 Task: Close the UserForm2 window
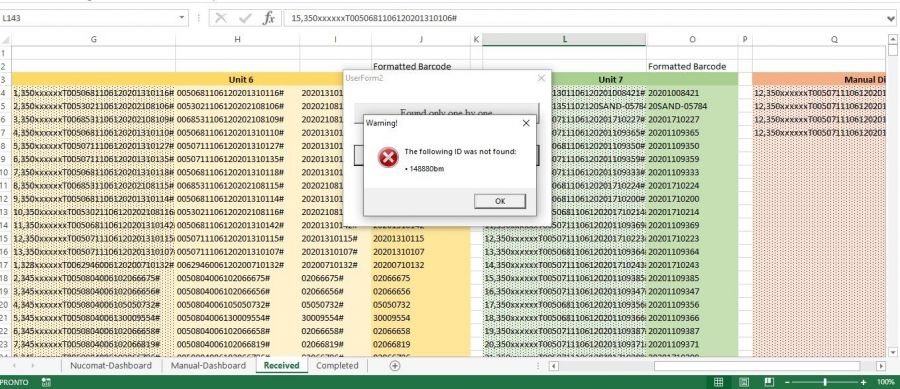click(541, 78)
